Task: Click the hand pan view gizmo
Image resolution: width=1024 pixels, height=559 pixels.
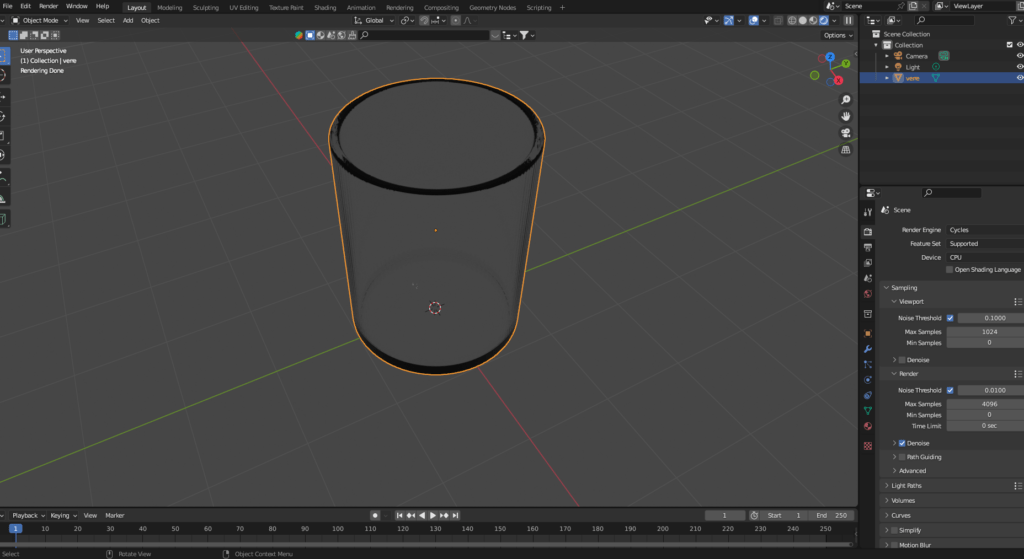Action: (846, 116)
